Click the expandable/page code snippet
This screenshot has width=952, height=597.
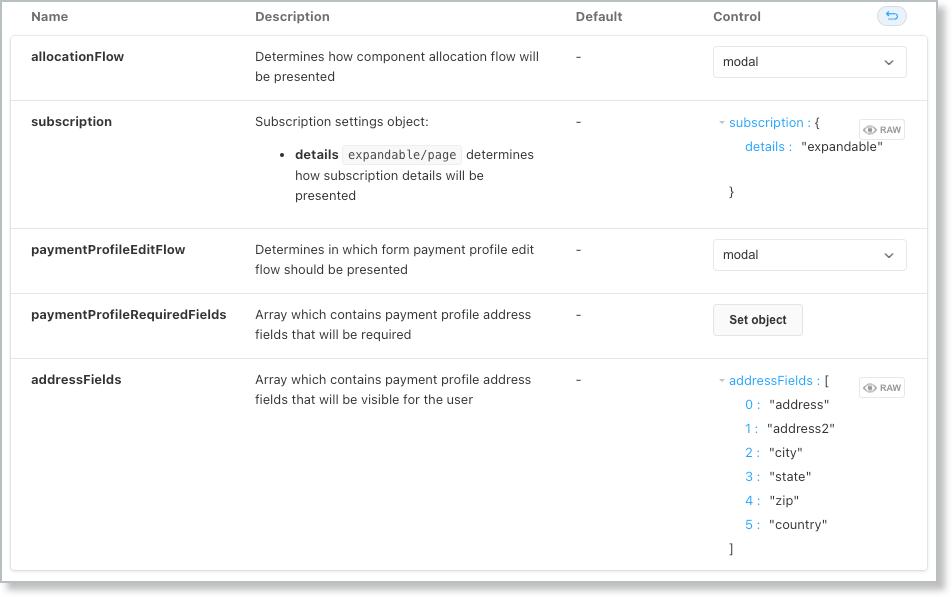[402, 155]
